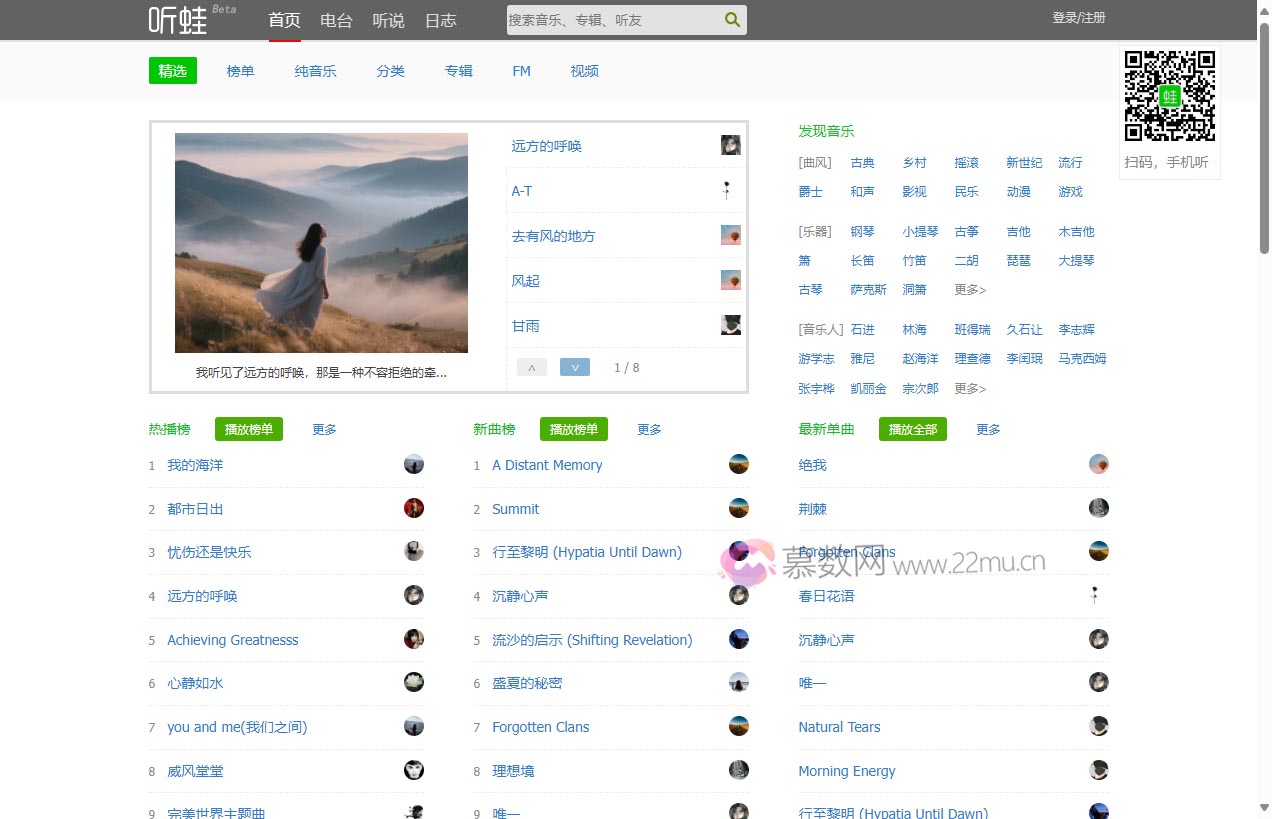
Task: Switch to the 榜单 tab
Action: click(240, 70)
